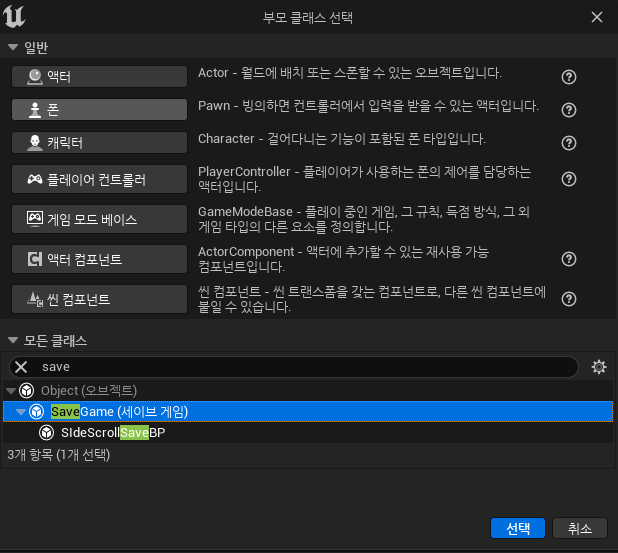Viewport: 618px width, 553px height.
Task: Pick the 캐릭터 (Character) class button
Action: coord(99,142)
